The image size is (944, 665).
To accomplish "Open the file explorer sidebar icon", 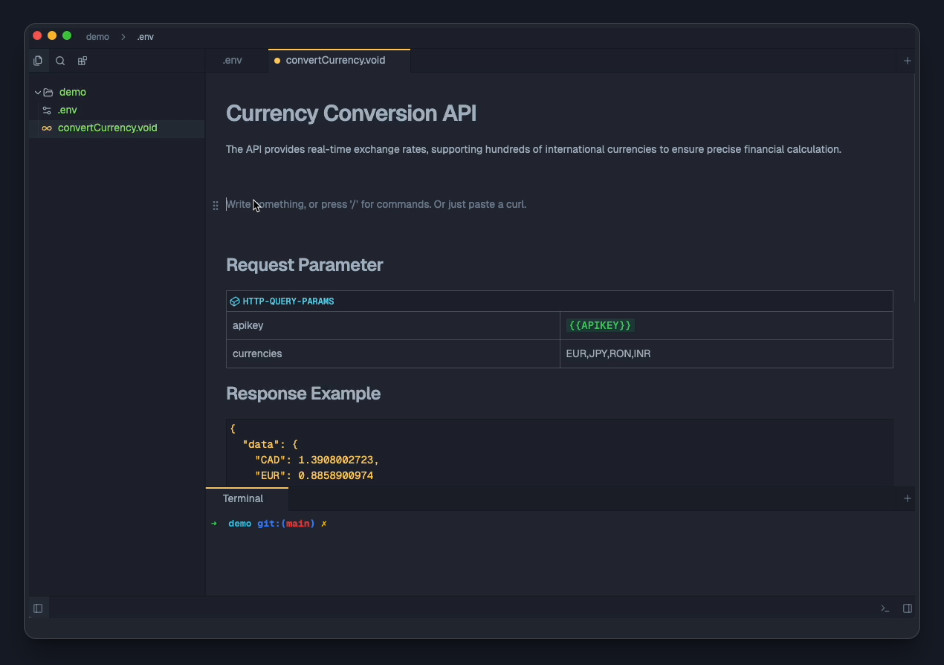I will pyautogui.click(x=38, y=61).
